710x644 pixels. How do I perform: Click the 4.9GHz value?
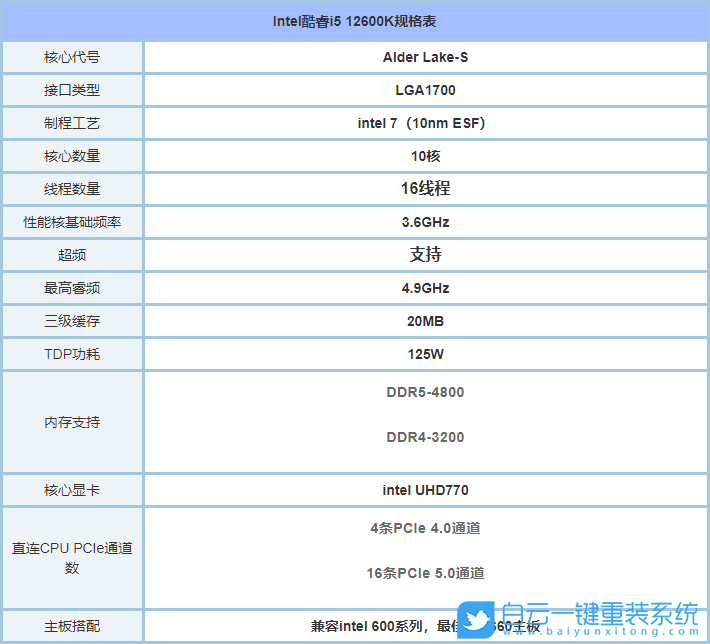[x=425, y=288]
